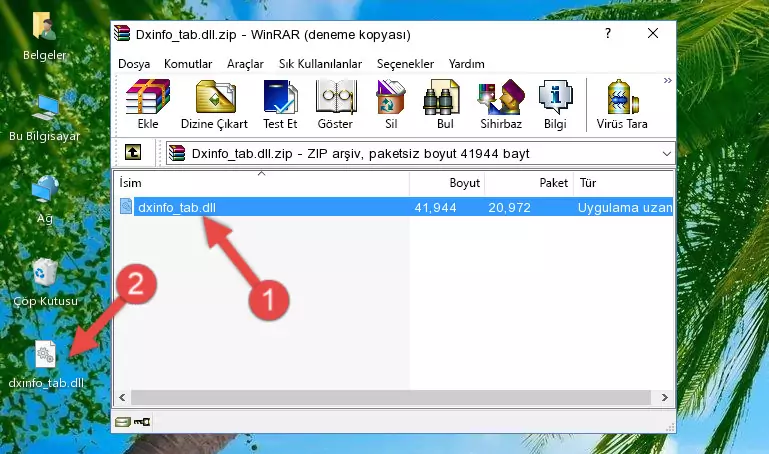Select the Çöp Kutusu recycle bin icon
The height and width of the screenshot is (454, 769).
coord(46,282)
